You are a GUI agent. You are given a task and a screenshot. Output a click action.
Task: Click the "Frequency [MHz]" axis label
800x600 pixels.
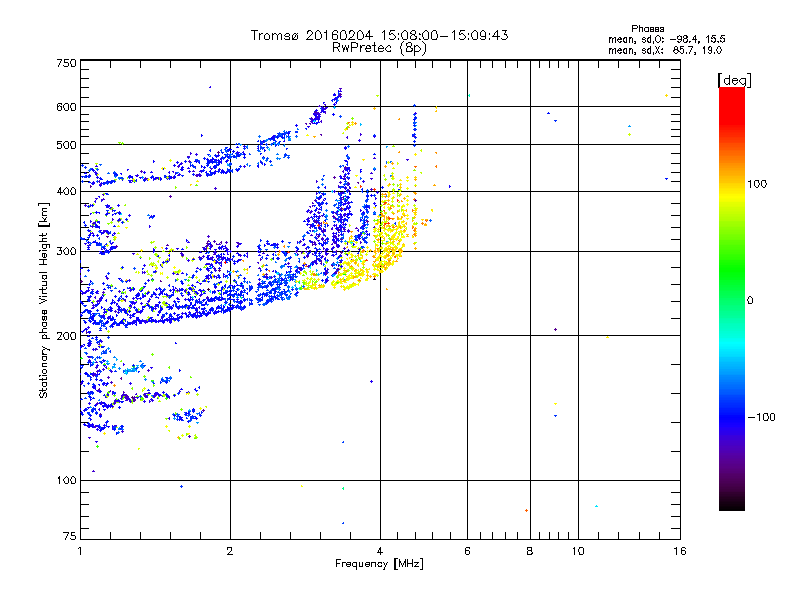(x=379, y=564)
